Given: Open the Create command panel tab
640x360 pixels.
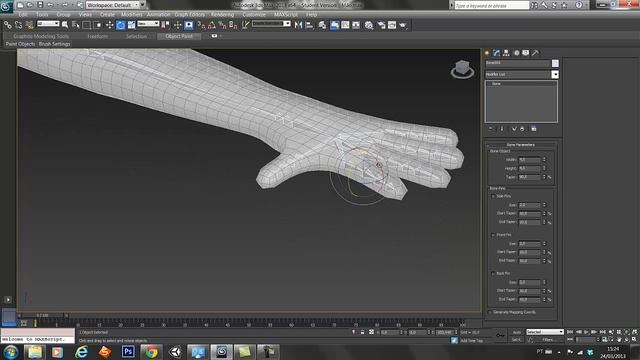Looking at the screenshot, I should 487,53.
